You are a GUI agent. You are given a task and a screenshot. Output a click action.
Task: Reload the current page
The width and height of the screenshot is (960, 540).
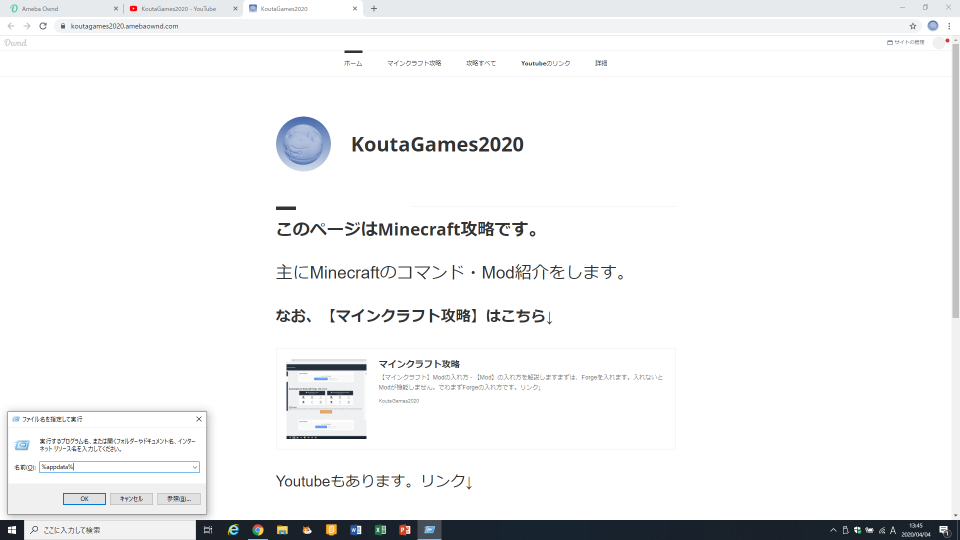[x=43, y=26]
